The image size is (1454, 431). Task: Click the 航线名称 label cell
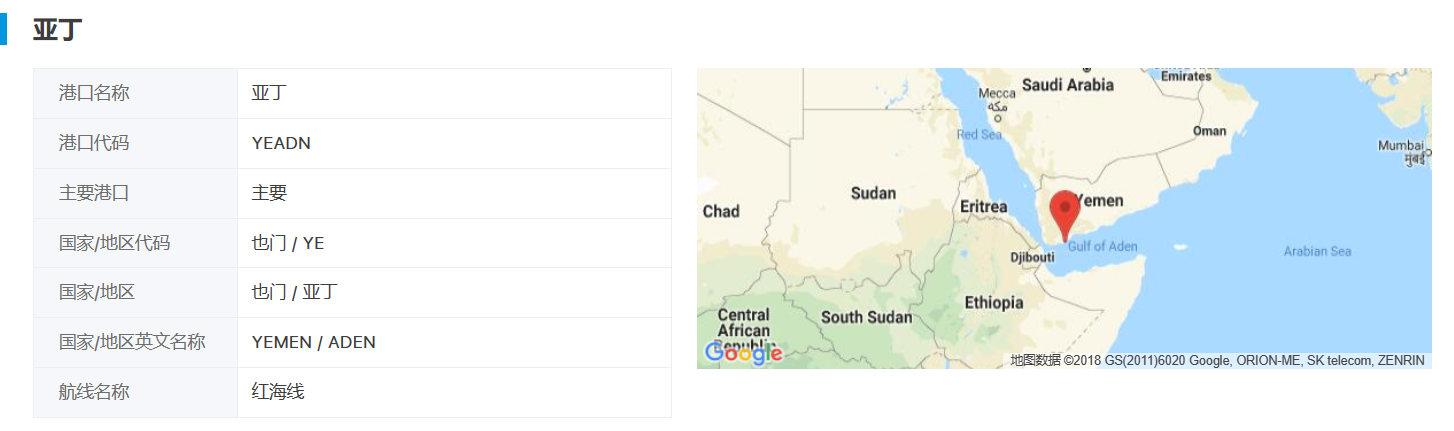coord(94,392)
